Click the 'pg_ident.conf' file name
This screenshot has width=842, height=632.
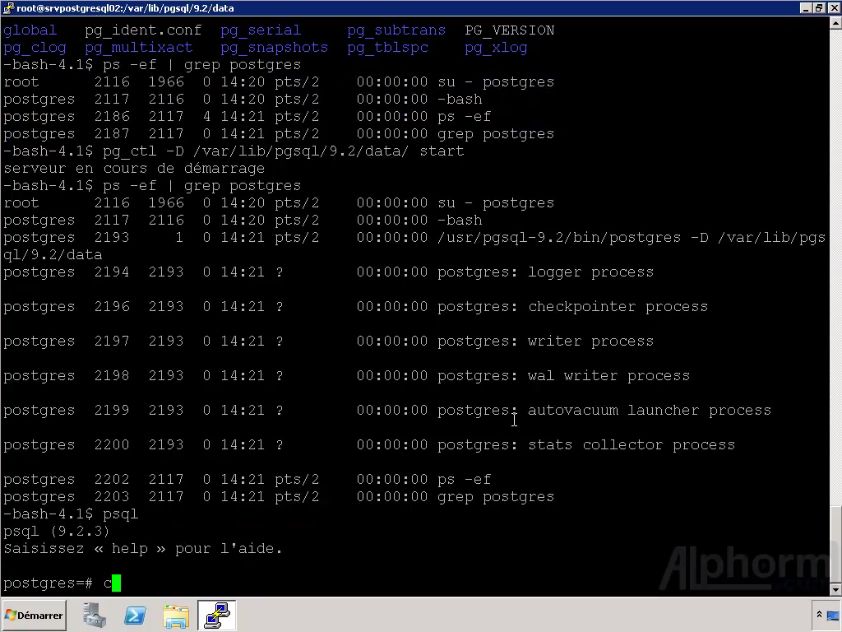(143, 31)
